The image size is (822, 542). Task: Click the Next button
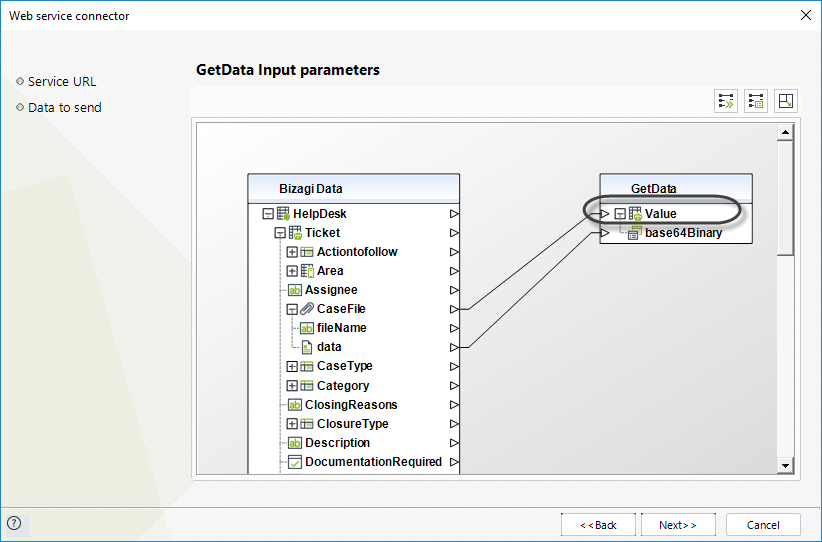coord(678,525)
